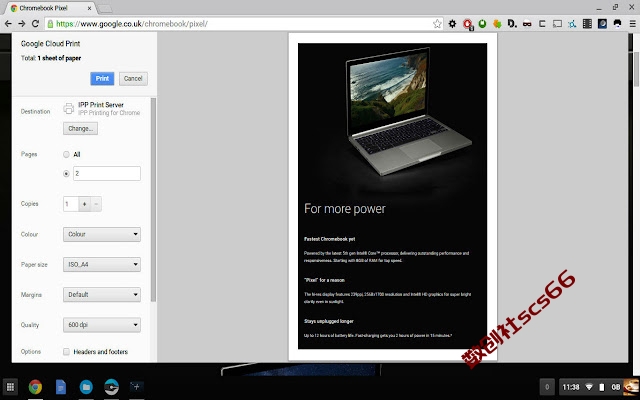Select the custom page range radio button
The width and height of the screenshot is (640, 400).
pyautogui.click(x=66, y=173)
